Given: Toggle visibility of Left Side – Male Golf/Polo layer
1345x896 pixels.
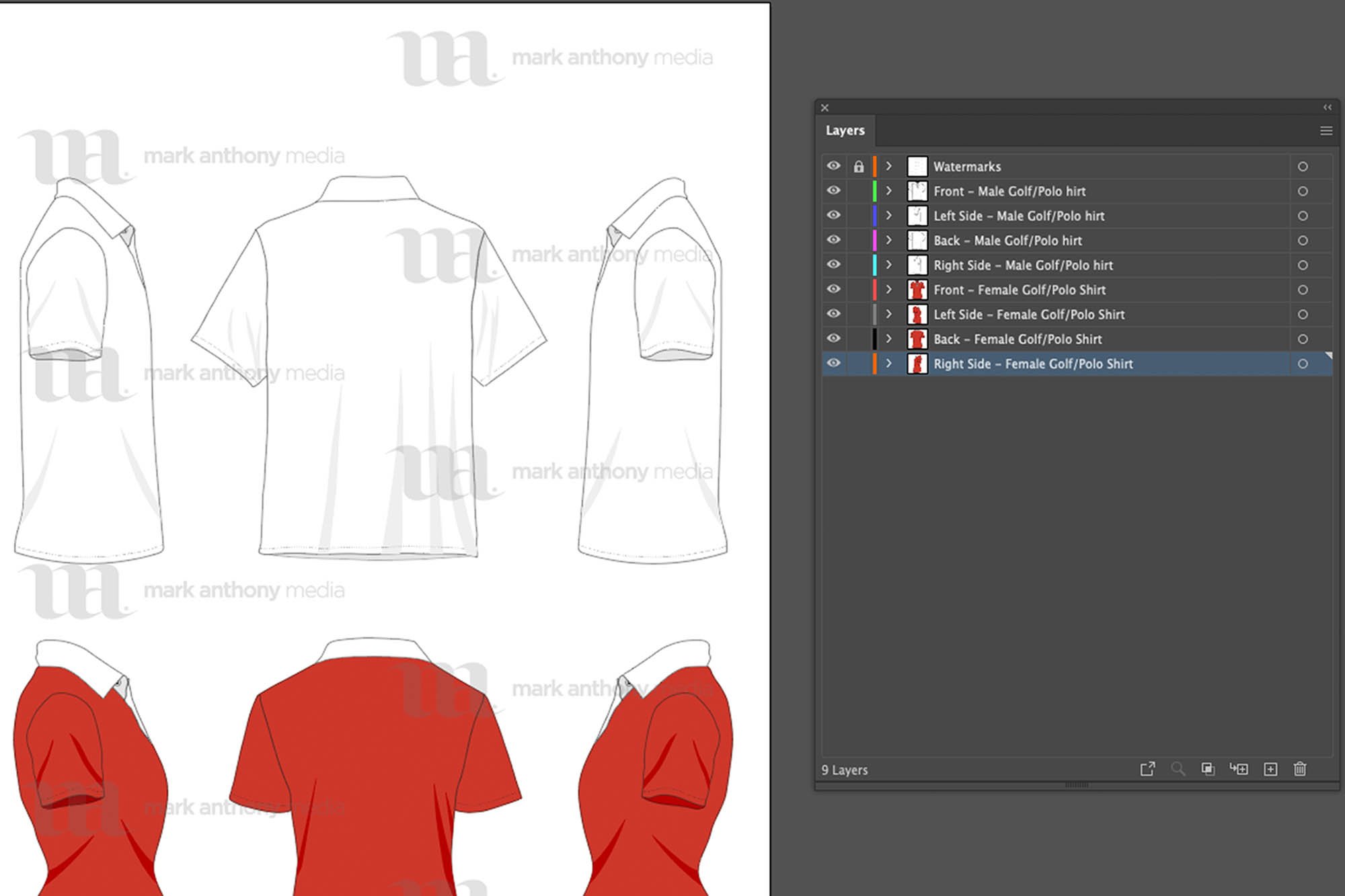Looking at the screenshot, I should (x=833, y=216).
